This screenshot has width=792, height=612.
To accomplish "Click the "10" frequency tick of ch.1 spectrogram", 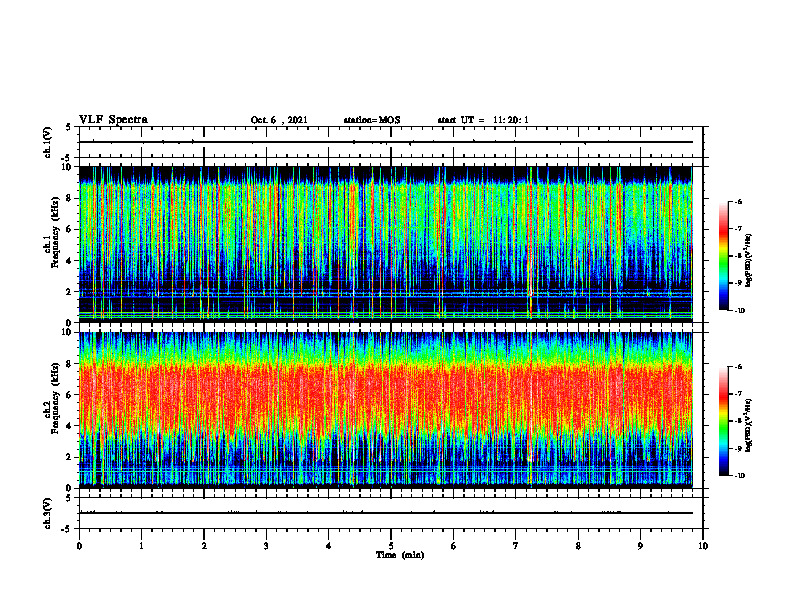I will pyautogui.click(x=68, y=167).
